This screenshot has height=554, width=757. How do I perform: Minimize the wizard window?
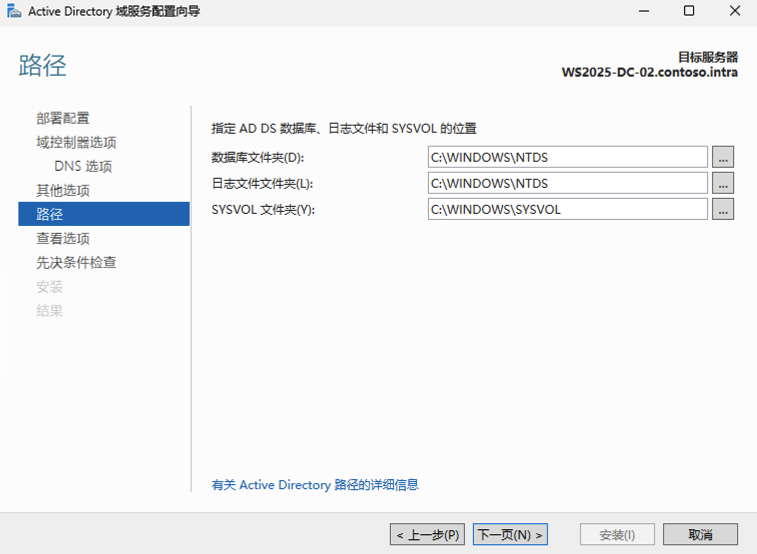(x=644, y=11)
